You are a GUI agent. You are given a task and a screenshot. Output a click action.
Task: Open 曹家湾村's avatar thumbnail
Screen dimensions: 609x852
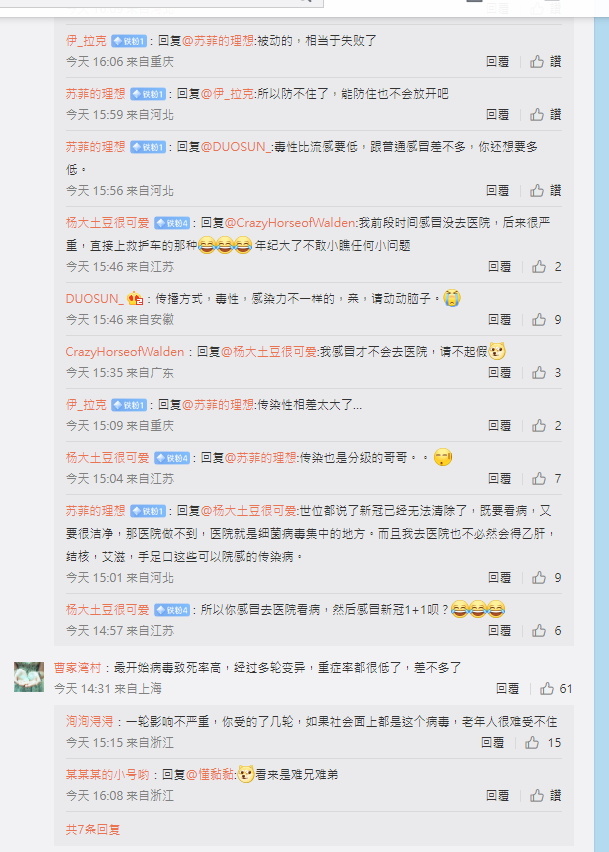pos(29,676)
